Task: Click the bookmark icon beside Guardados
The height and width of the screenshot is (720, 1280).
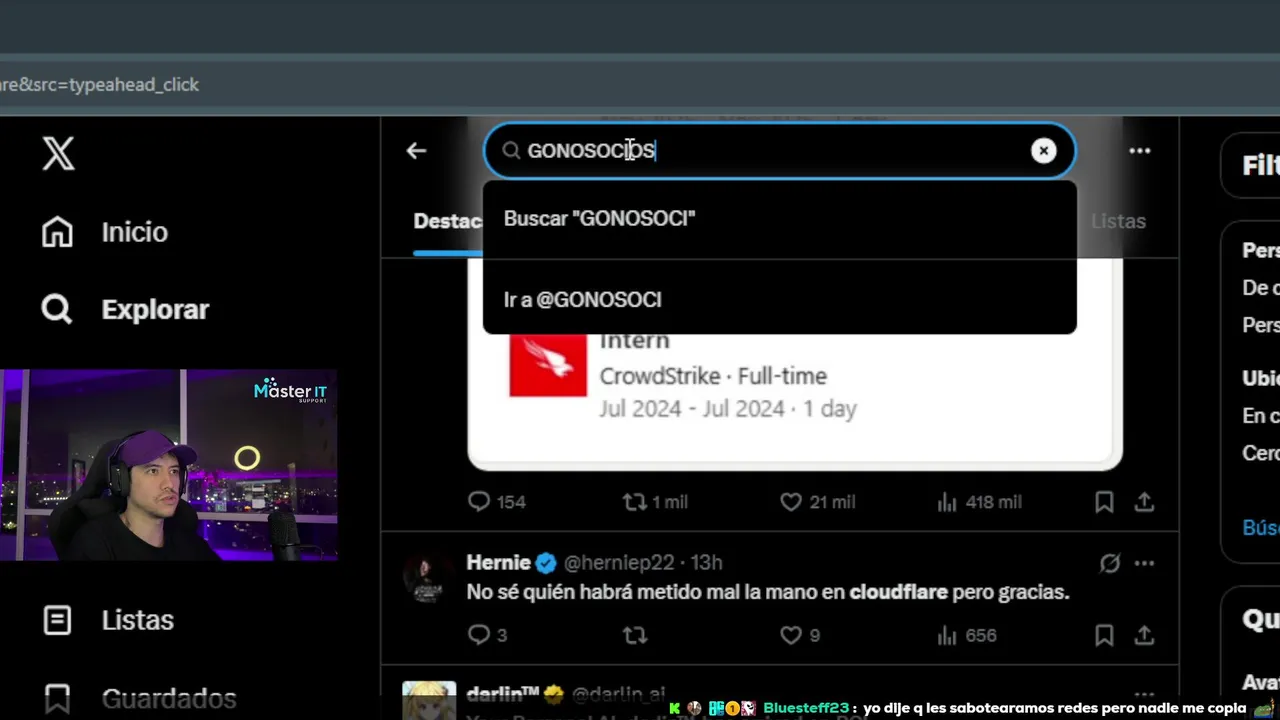Action: click(57, 698)
